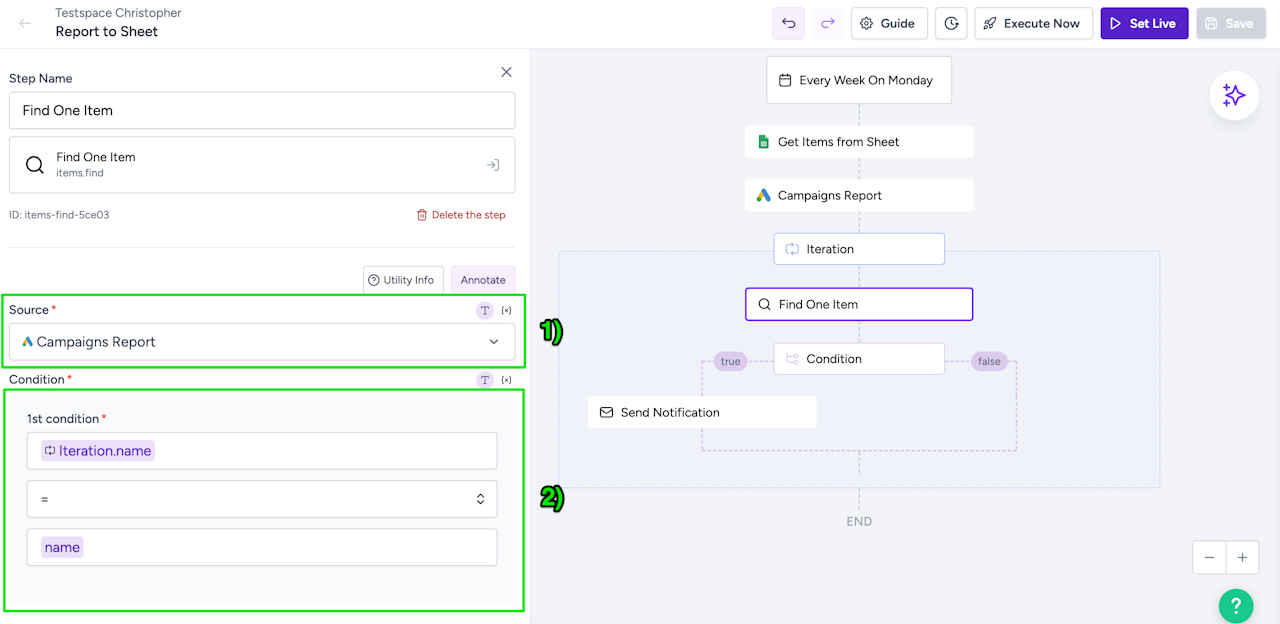Select the Iteration node on canvas
Screen dimensions: 1280x624
[x=859, y=249]
